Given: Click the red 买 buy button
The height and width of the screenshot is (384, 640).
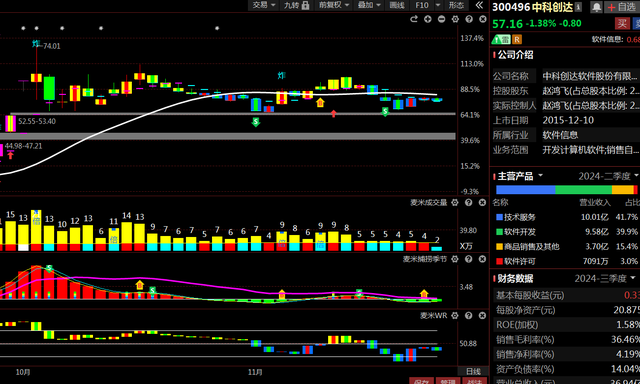Looking at the screenshot, I should 622,23.
